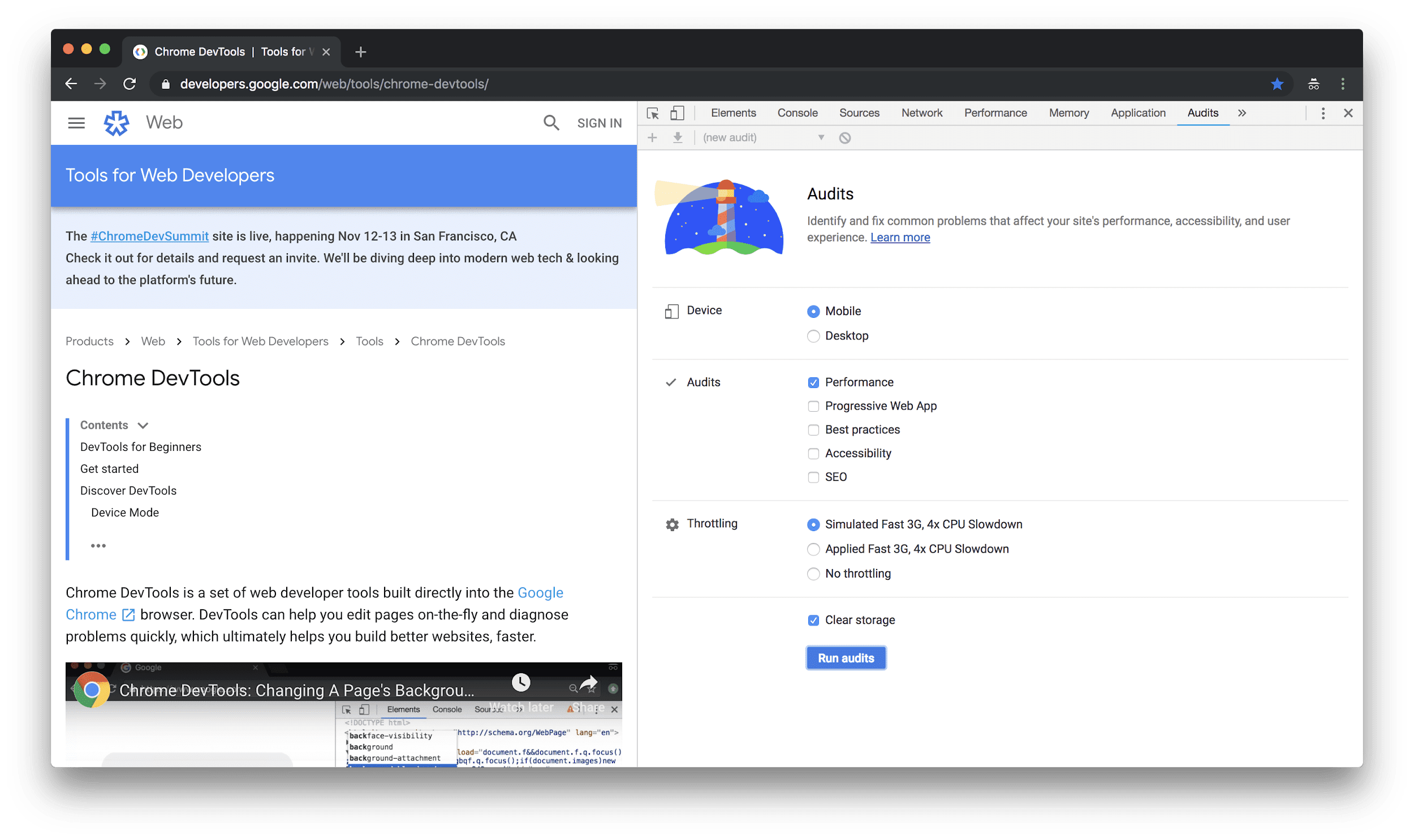The height and width of the screenshot is (840, 1414).
Task: Click the device toolbar toggle icon
Action: 677,113
